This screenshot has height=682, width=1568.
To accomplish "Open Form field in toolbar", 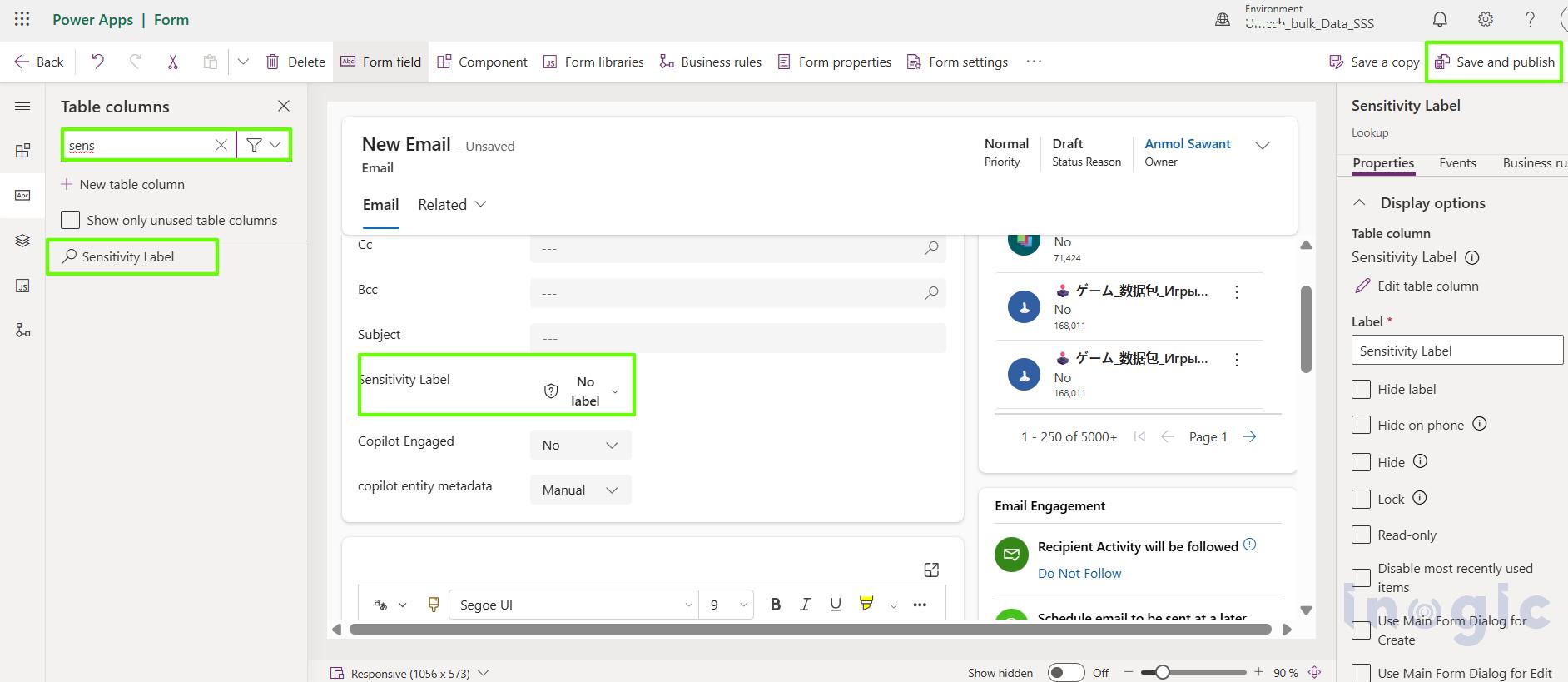I will pos(381,62).
